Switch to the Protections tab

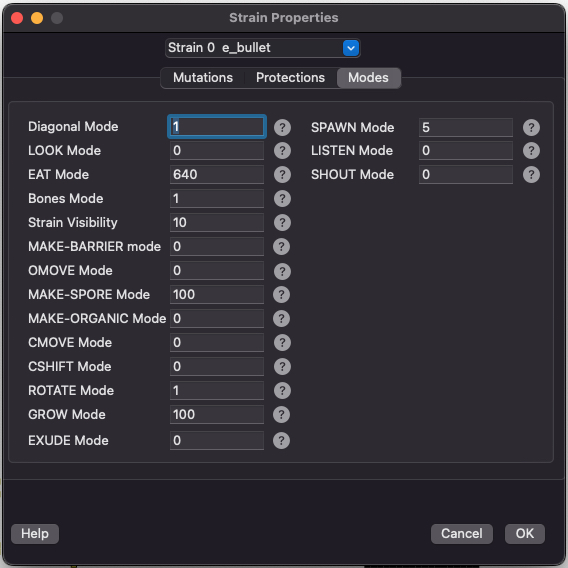[x=291, y=78]
